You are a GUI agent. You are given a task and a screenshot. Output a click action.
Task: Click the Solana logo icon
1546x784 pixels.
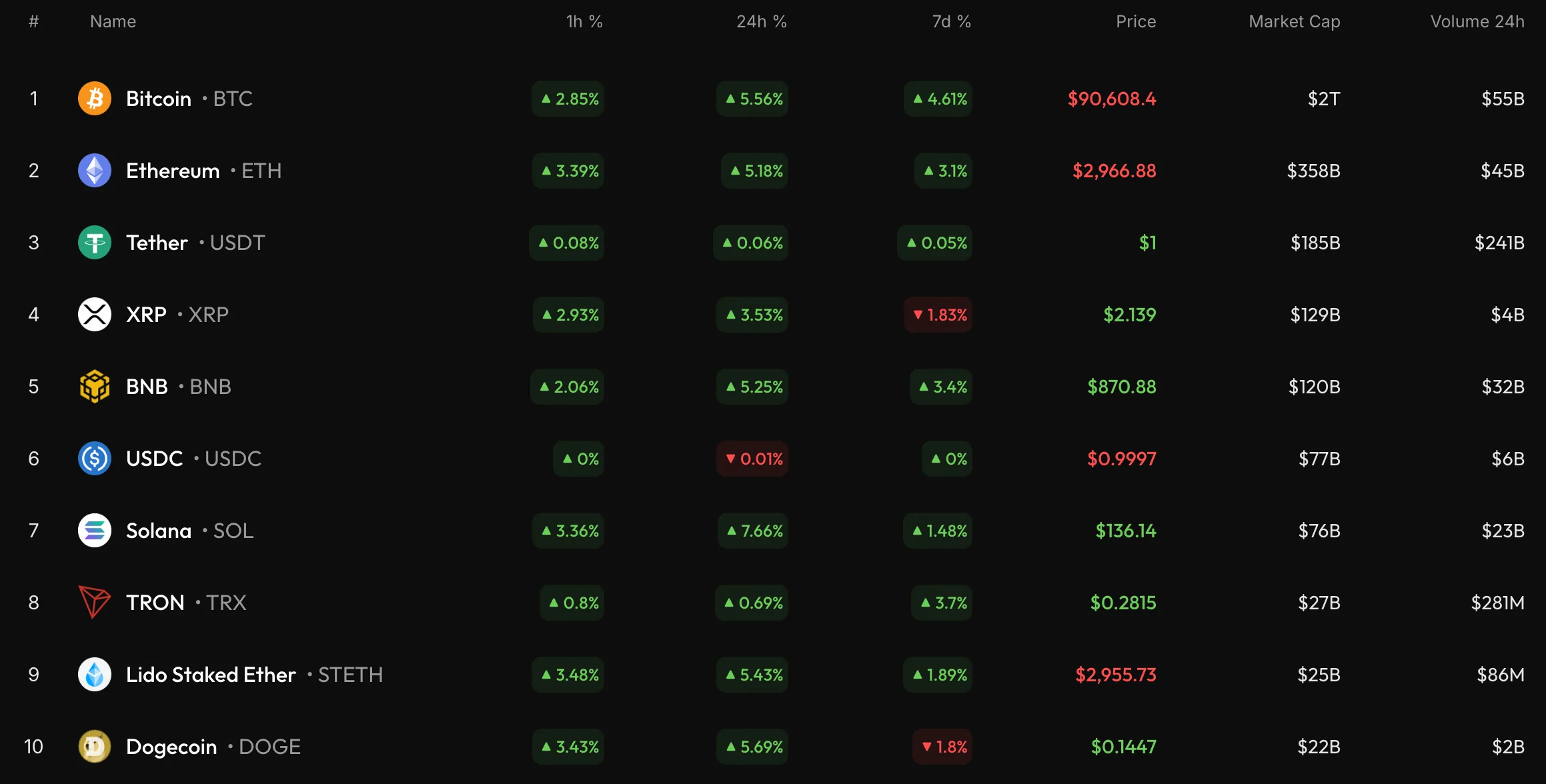[95, 531]
